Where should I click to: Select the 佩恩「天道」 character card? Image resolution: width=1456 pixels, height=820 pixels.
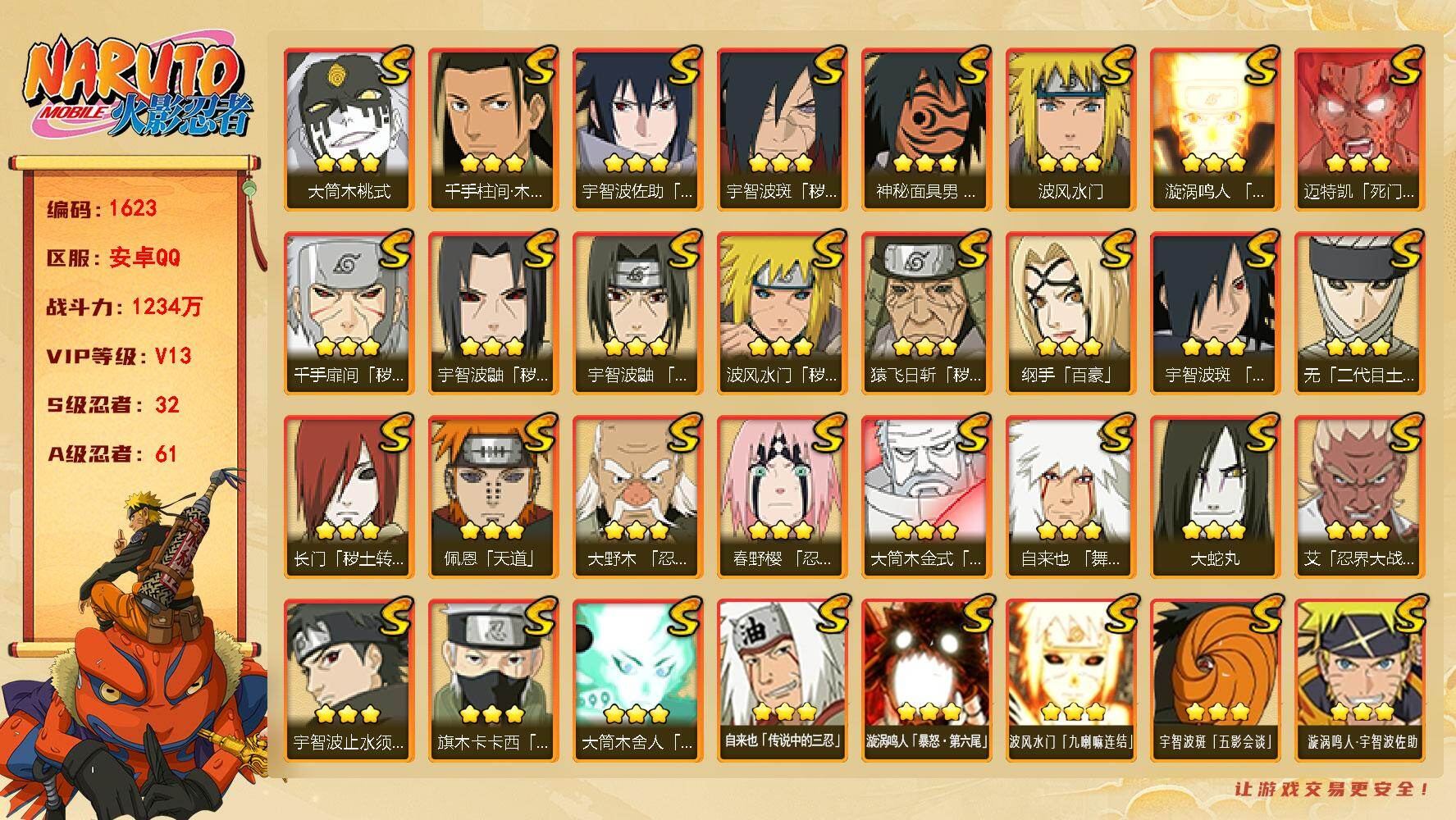pos(493,497)
